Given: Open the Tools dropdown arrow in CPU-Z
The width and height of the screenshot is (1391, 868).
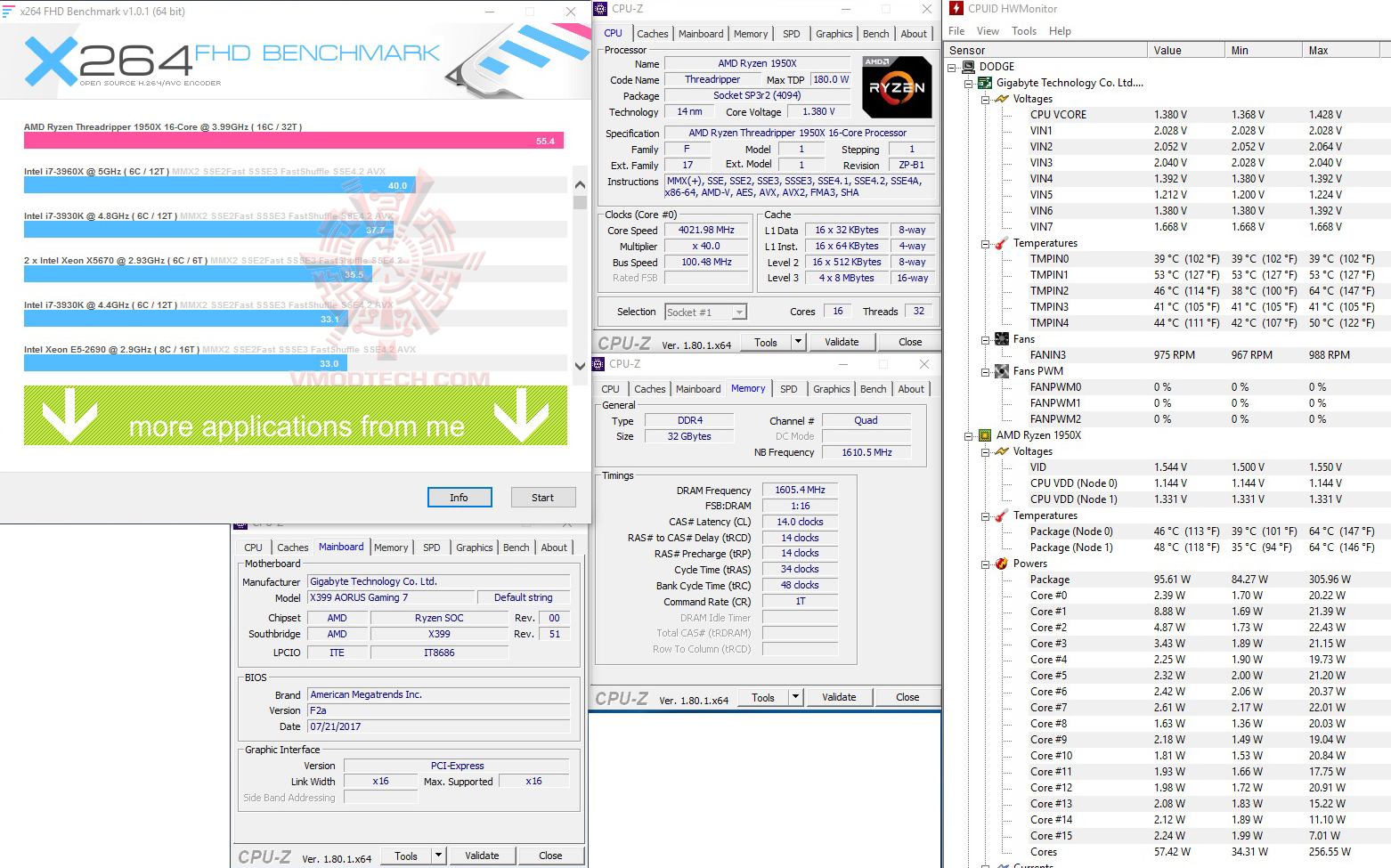Looking at the screenshot, I should tap(798, 341).
